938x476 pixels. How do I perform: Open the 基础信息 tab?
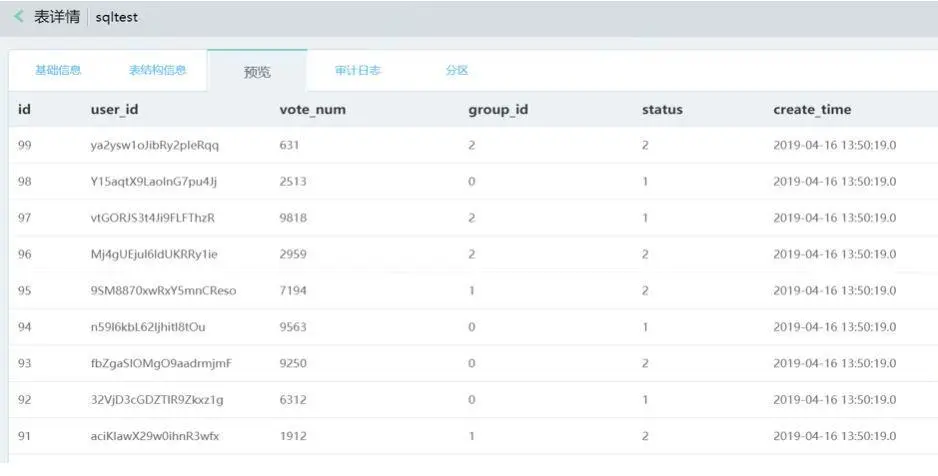[58, 71]
